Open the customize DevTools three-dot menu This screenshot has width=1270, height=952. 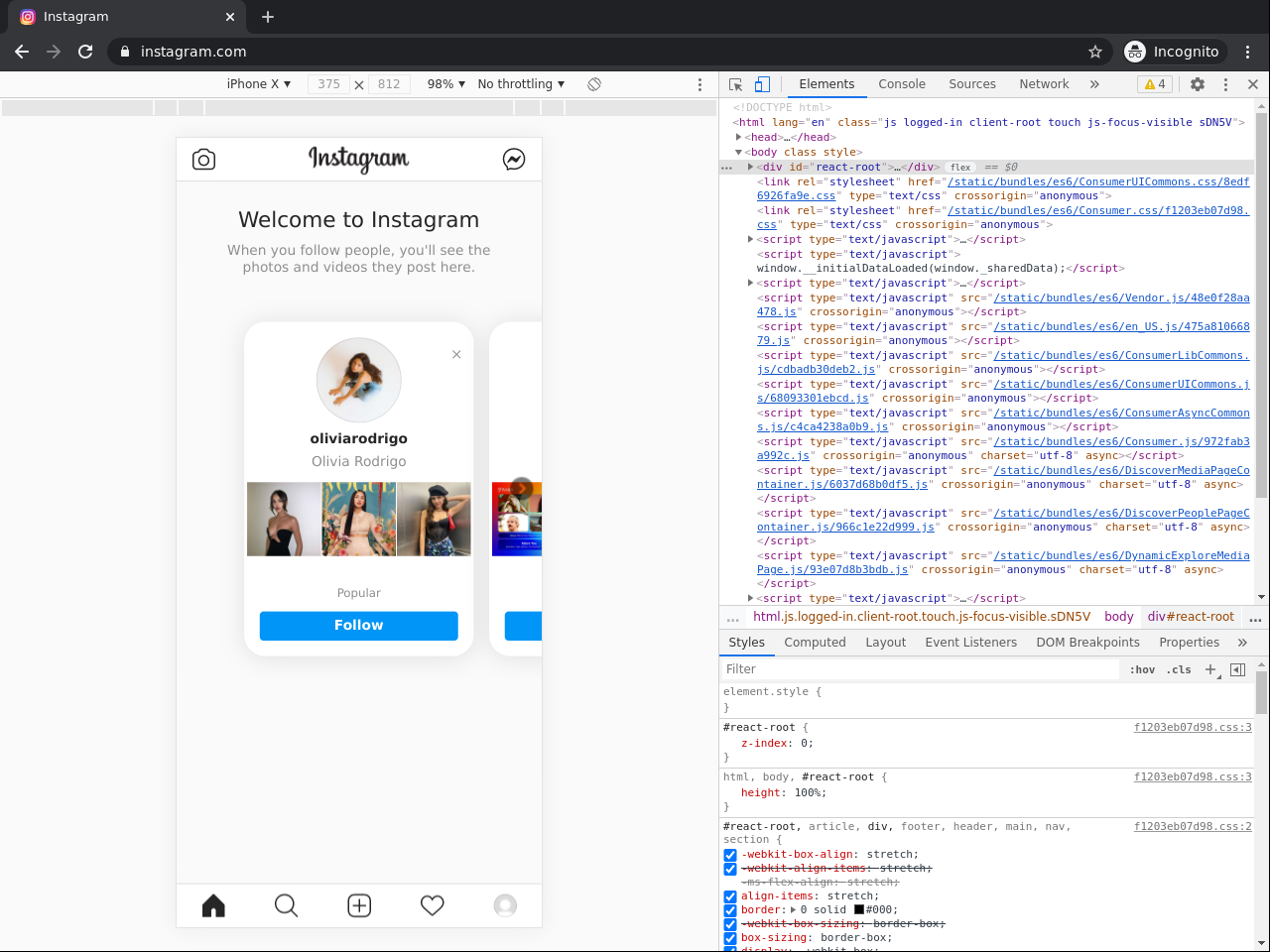(1225, 84)
